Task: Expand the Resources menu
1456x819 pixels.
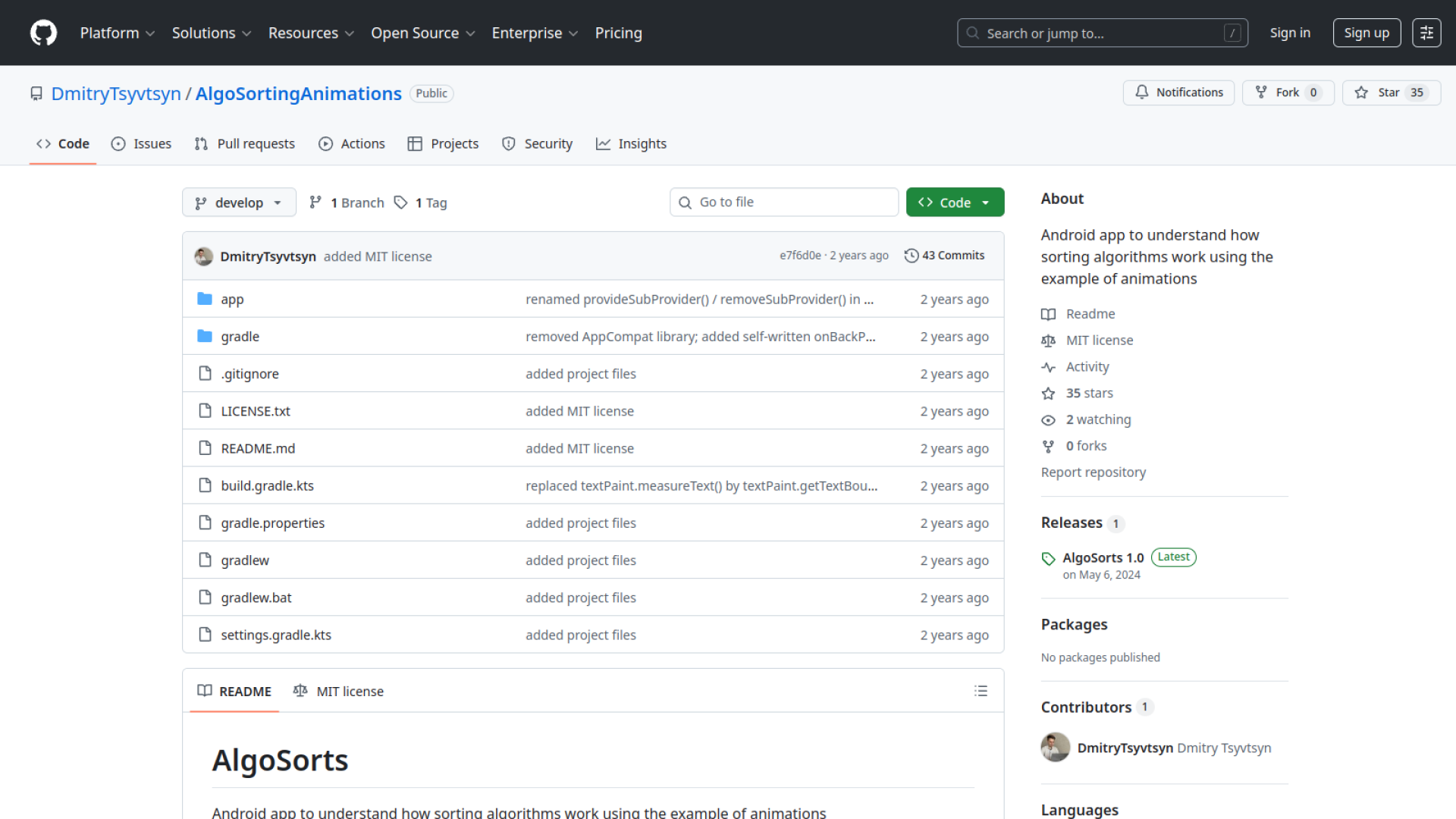Action: tap(311, 33)
